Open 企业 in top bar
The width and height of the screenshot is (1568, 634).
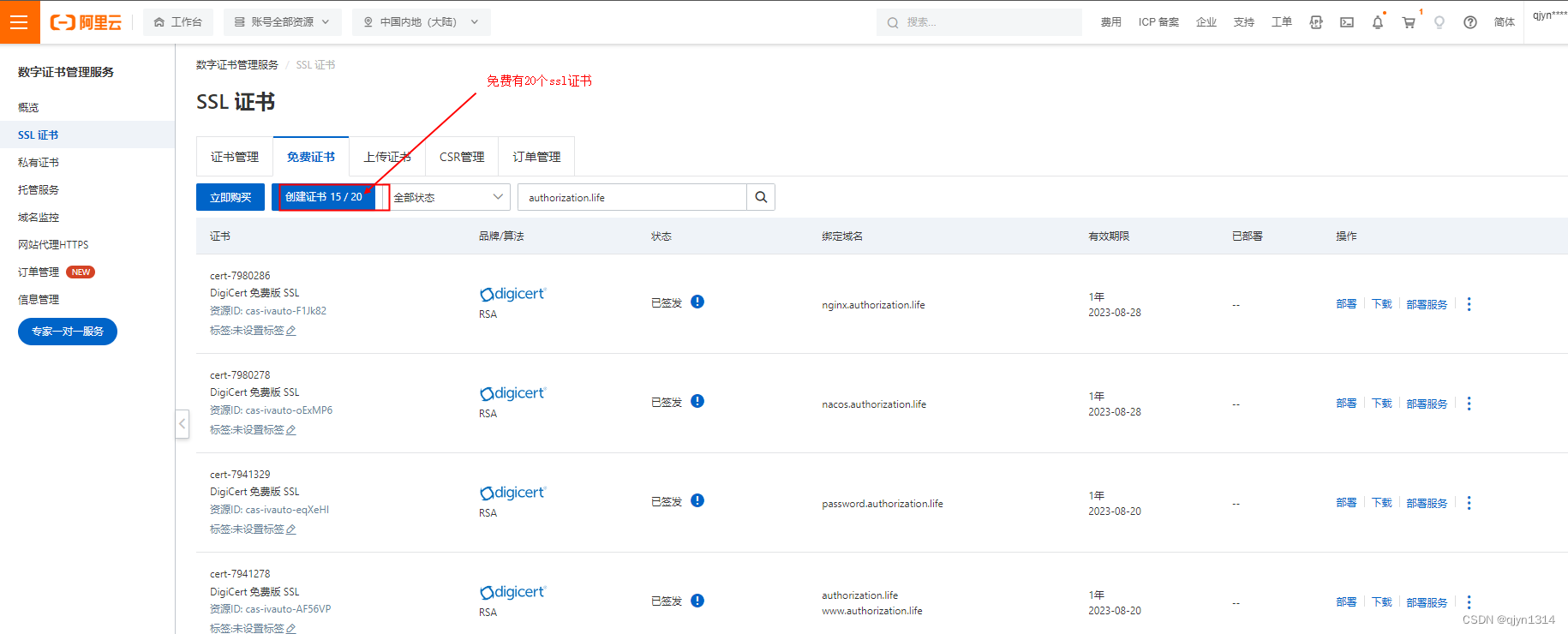coord(1206,22)
